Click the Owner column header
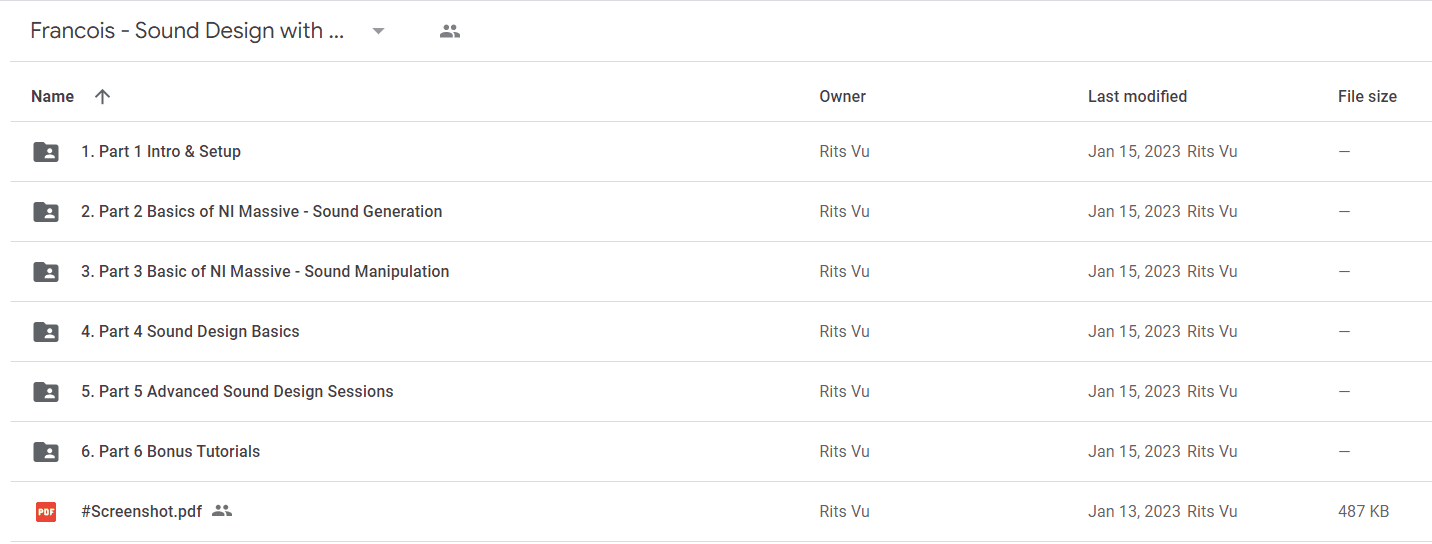The image size is (1432, 544). (x=842, y=97)
